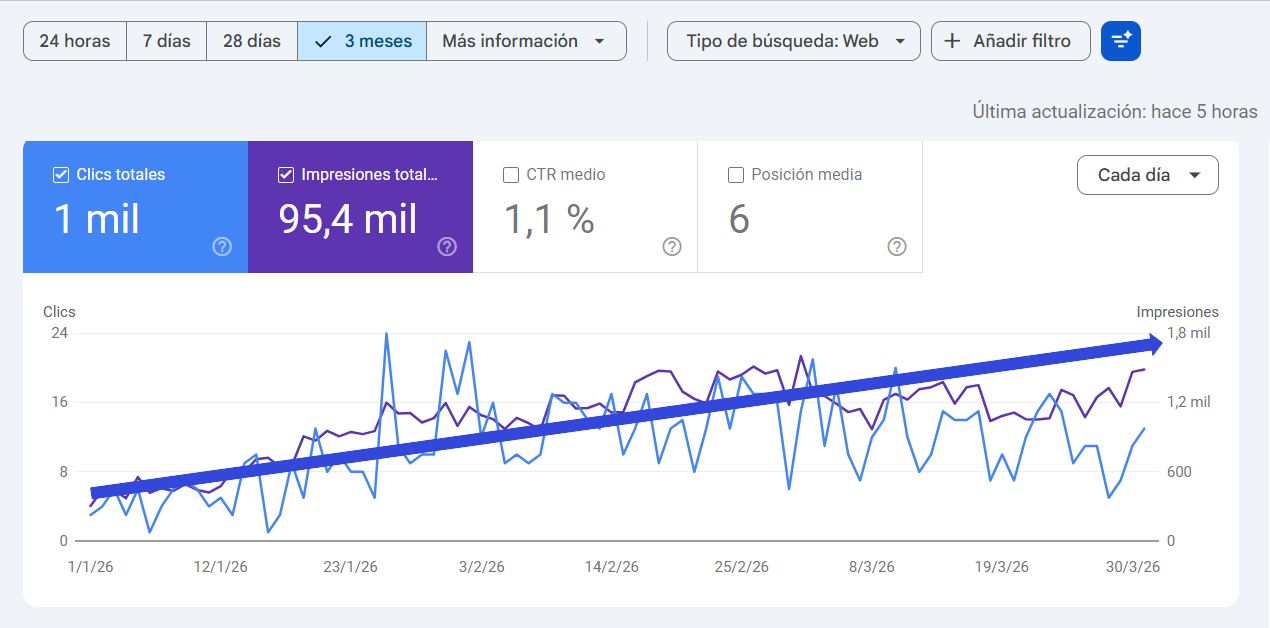
Task: Click the help icon on CTR medio card
Action: 671,247
